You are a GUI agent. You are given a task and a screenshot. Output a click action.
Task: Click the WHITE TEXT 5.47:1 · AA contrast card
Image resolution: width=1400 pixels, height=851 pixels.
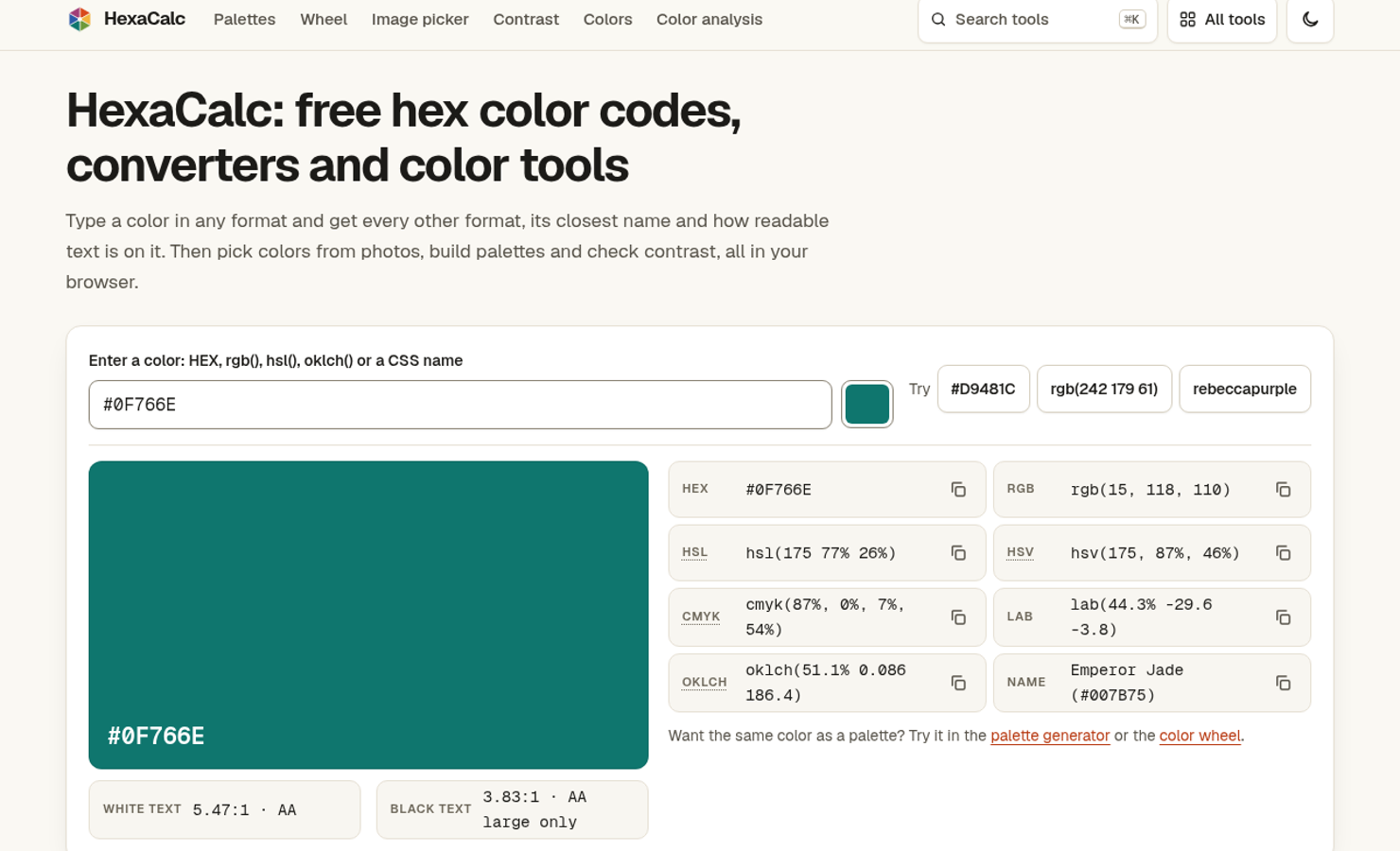[x=225, y=809]
